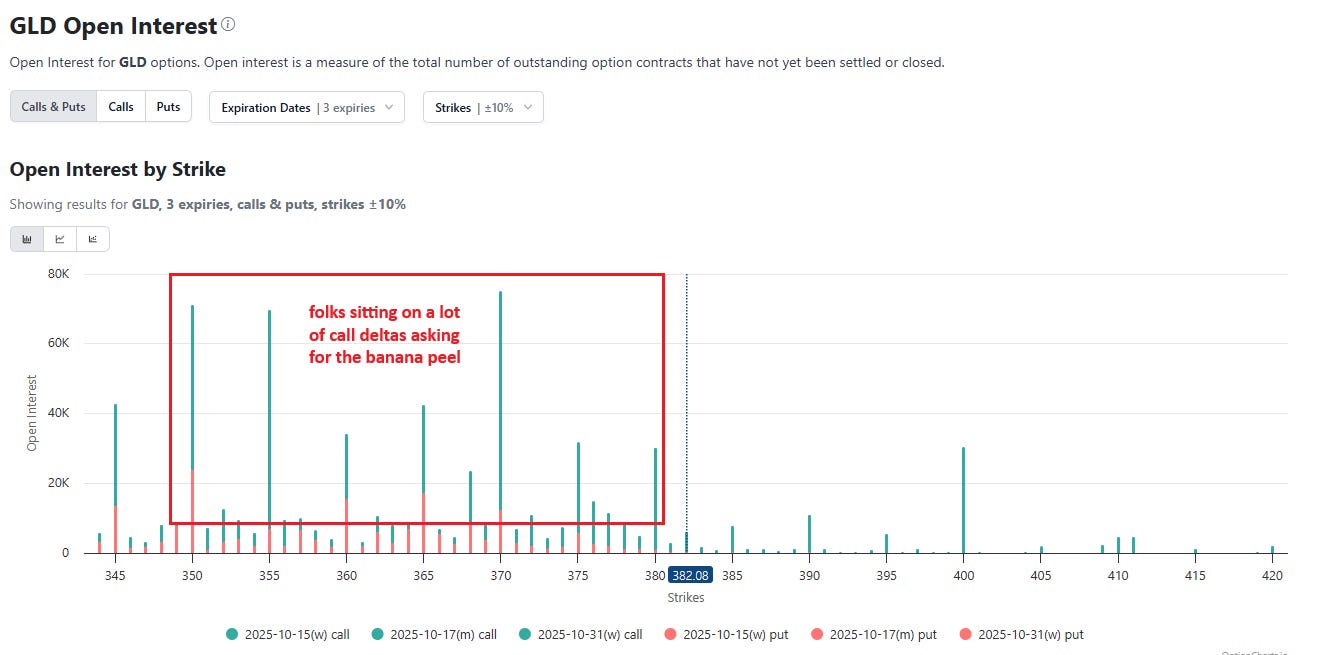
Task: Click the 360 strike axis label
Action: (346, 576)
